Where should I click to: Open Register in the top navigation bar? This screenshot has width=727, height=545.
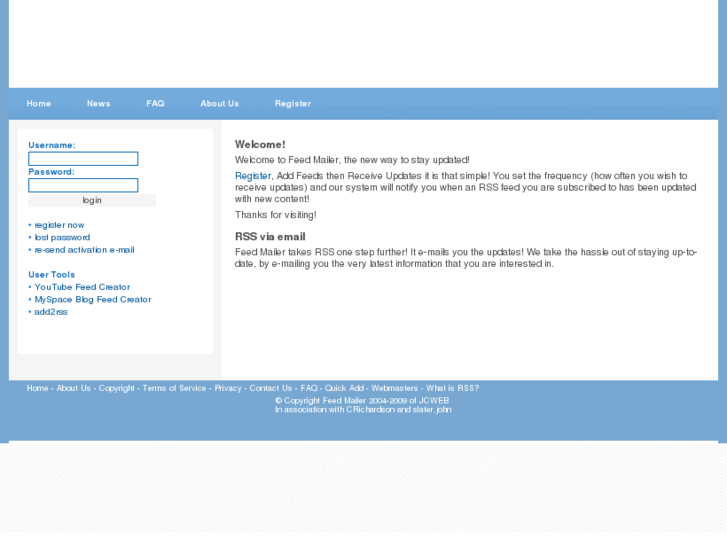(x=293, y=103)
